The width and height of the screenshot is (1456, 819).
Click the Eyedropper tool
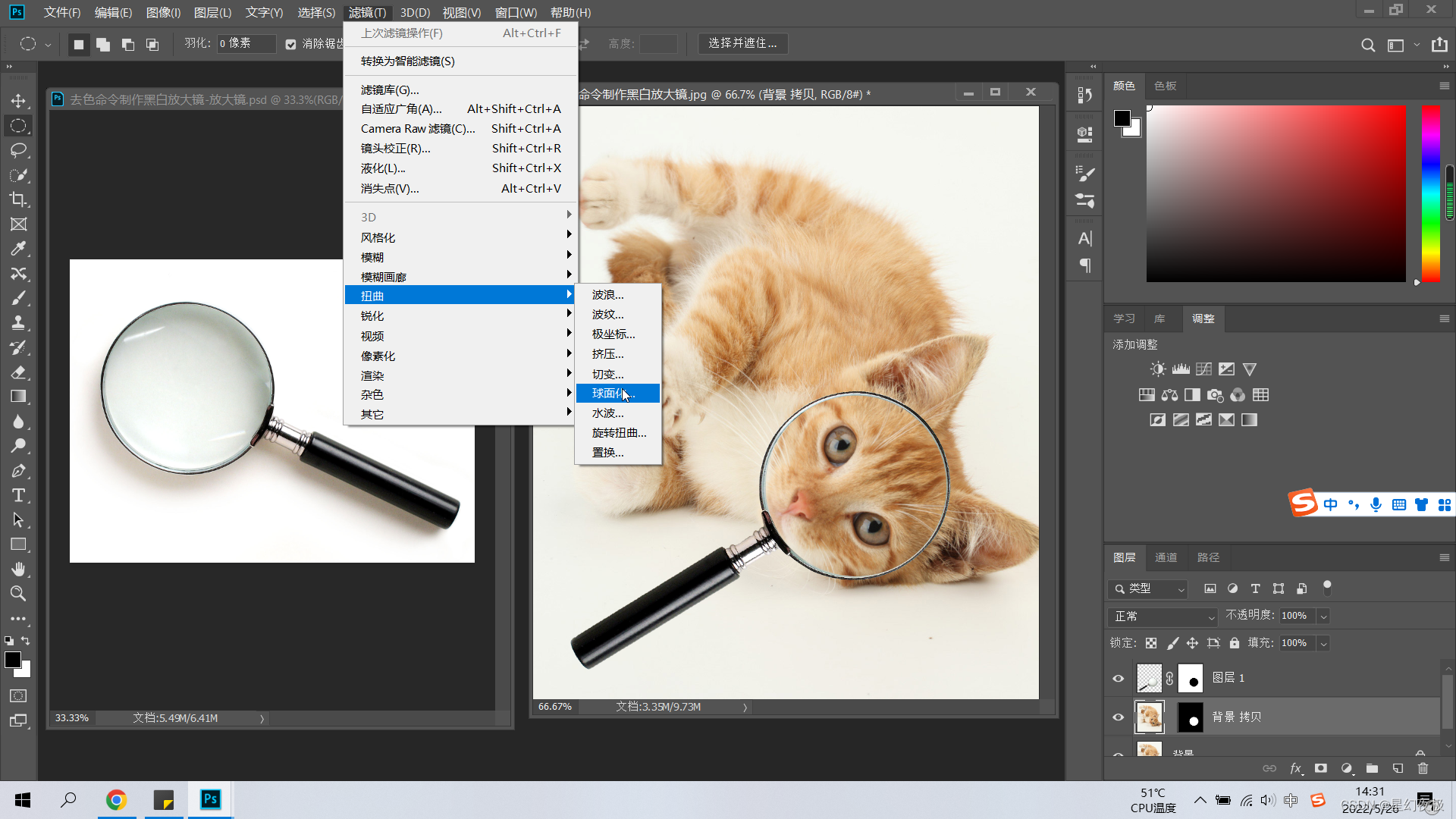(18, 249)
